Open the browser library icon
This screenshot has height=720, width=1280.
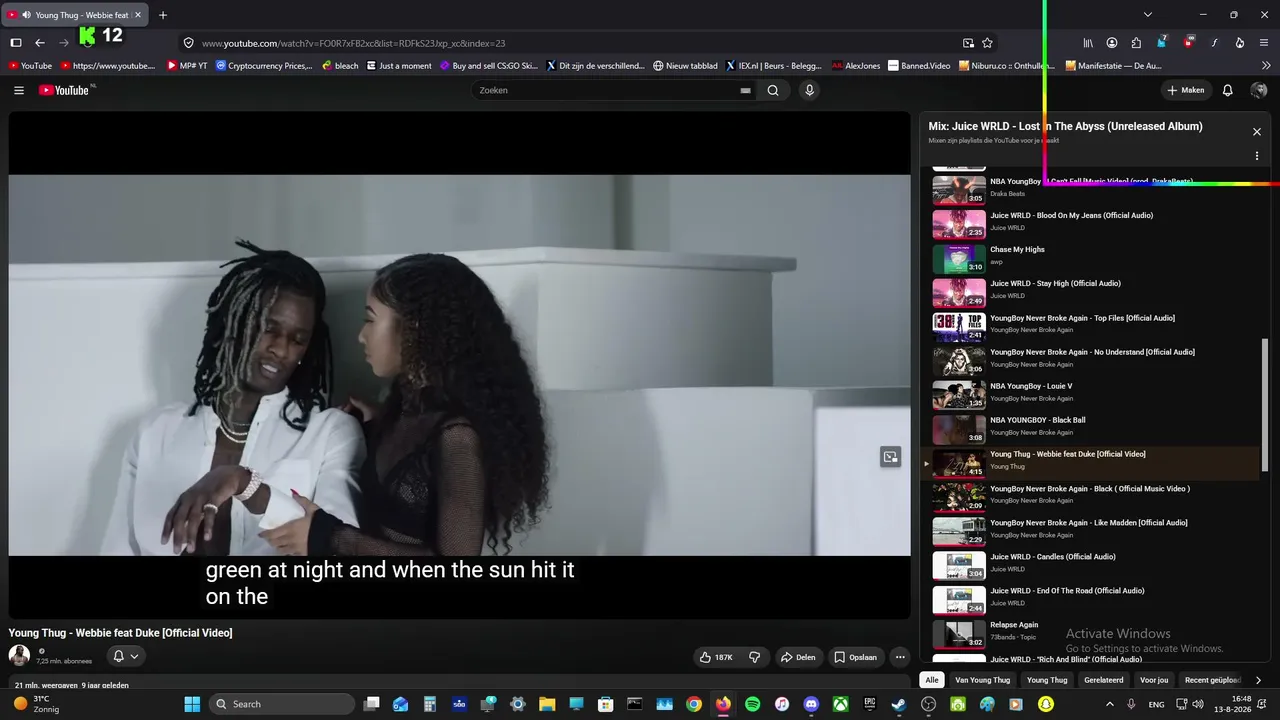(1088, 43)
